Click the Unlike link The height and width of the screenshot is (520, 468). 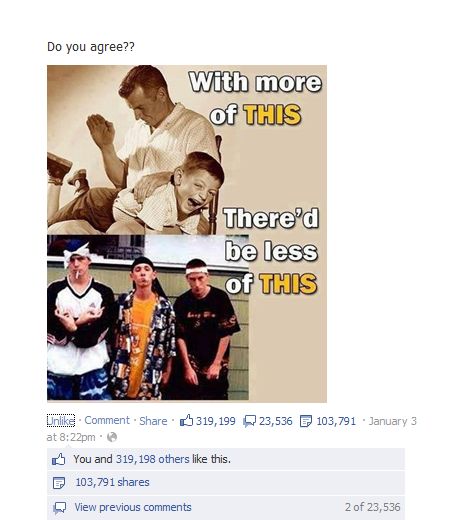[61, 421]
